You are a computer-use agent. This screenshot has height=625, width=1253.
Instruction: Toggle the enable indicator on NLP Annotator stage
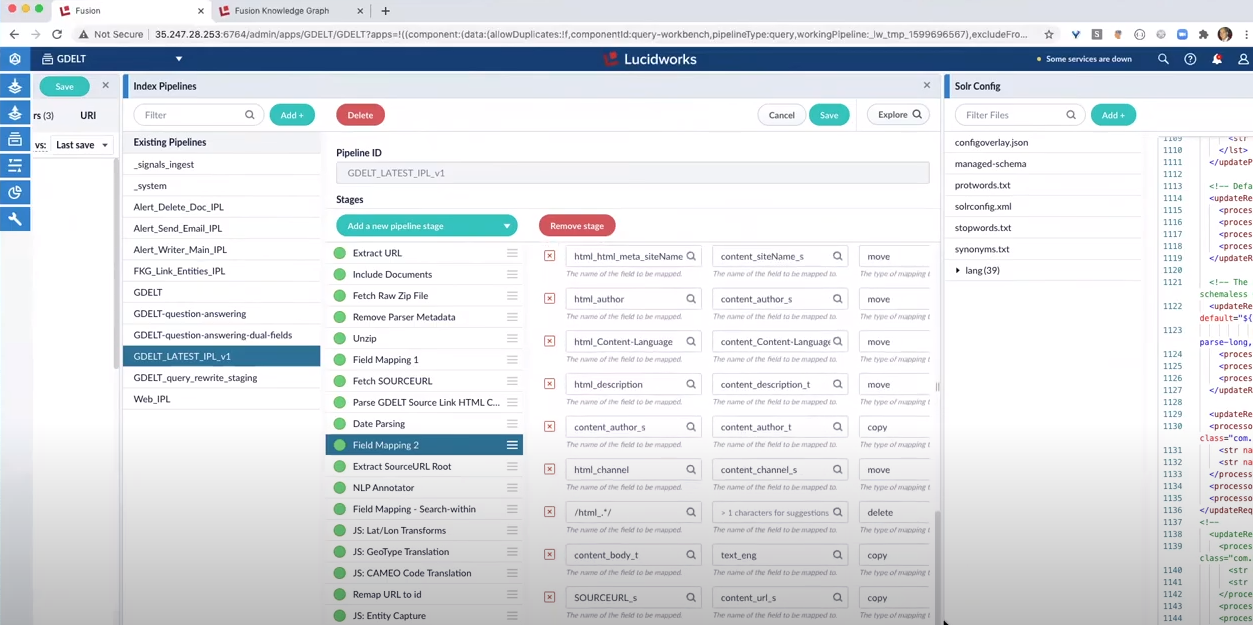340,487
